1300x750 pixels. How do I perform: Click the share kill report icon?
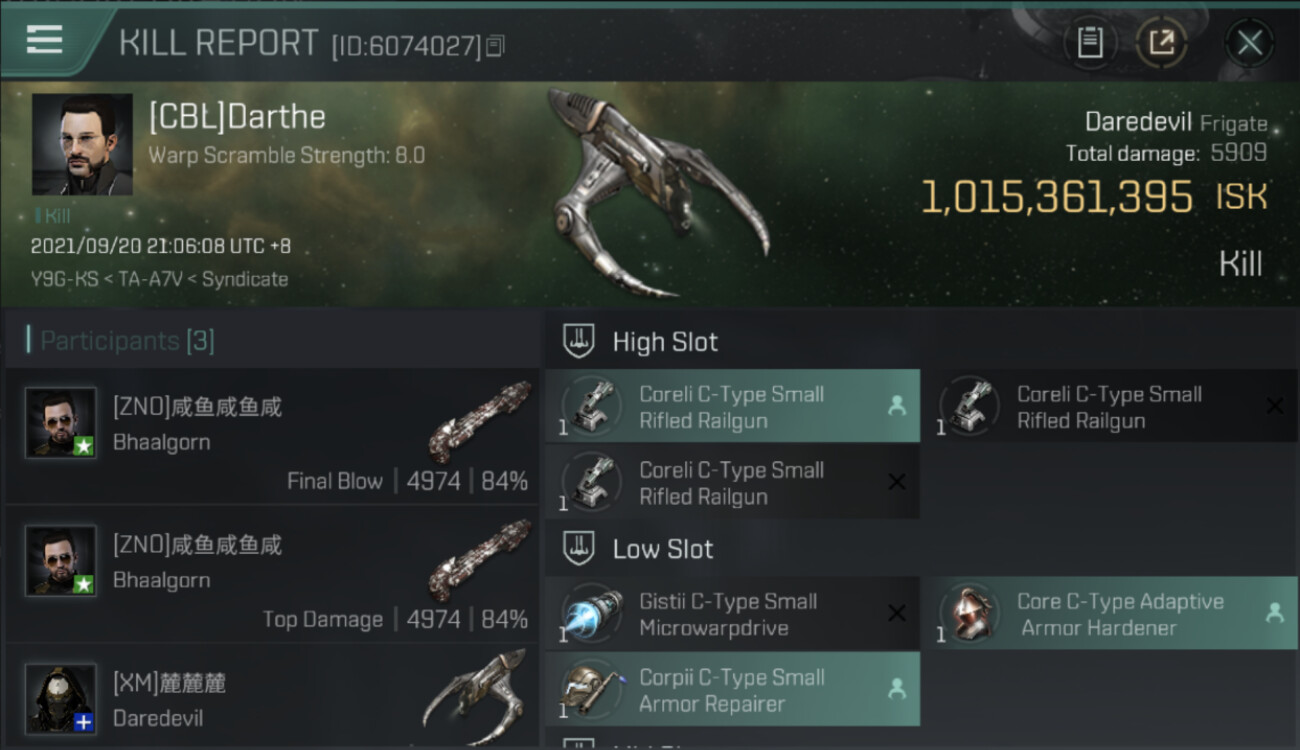[x=1161, y=42]
